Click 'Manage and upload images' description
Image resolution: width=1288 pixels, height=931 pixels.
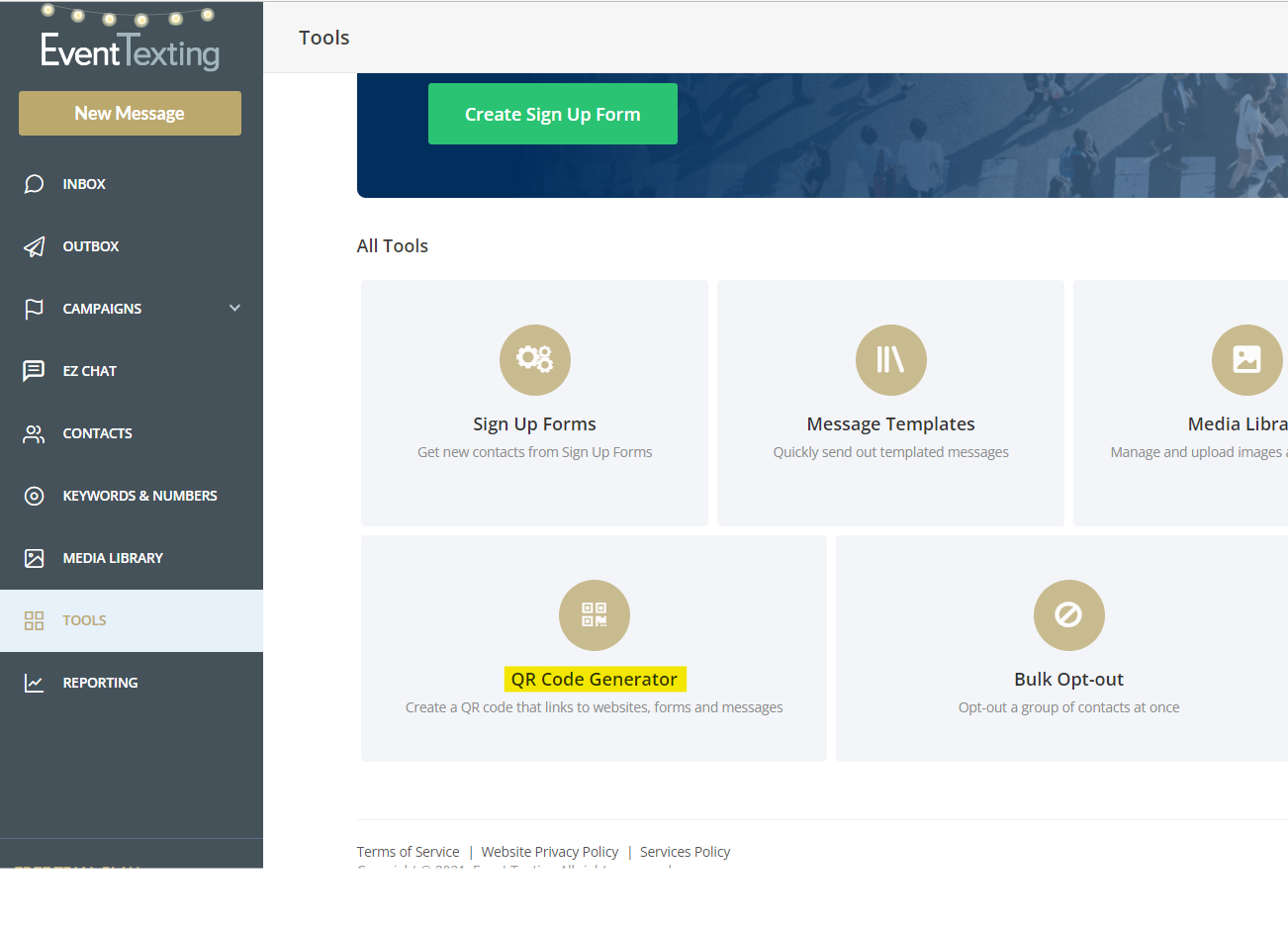pyautogui.click(x=1198, y=452)
